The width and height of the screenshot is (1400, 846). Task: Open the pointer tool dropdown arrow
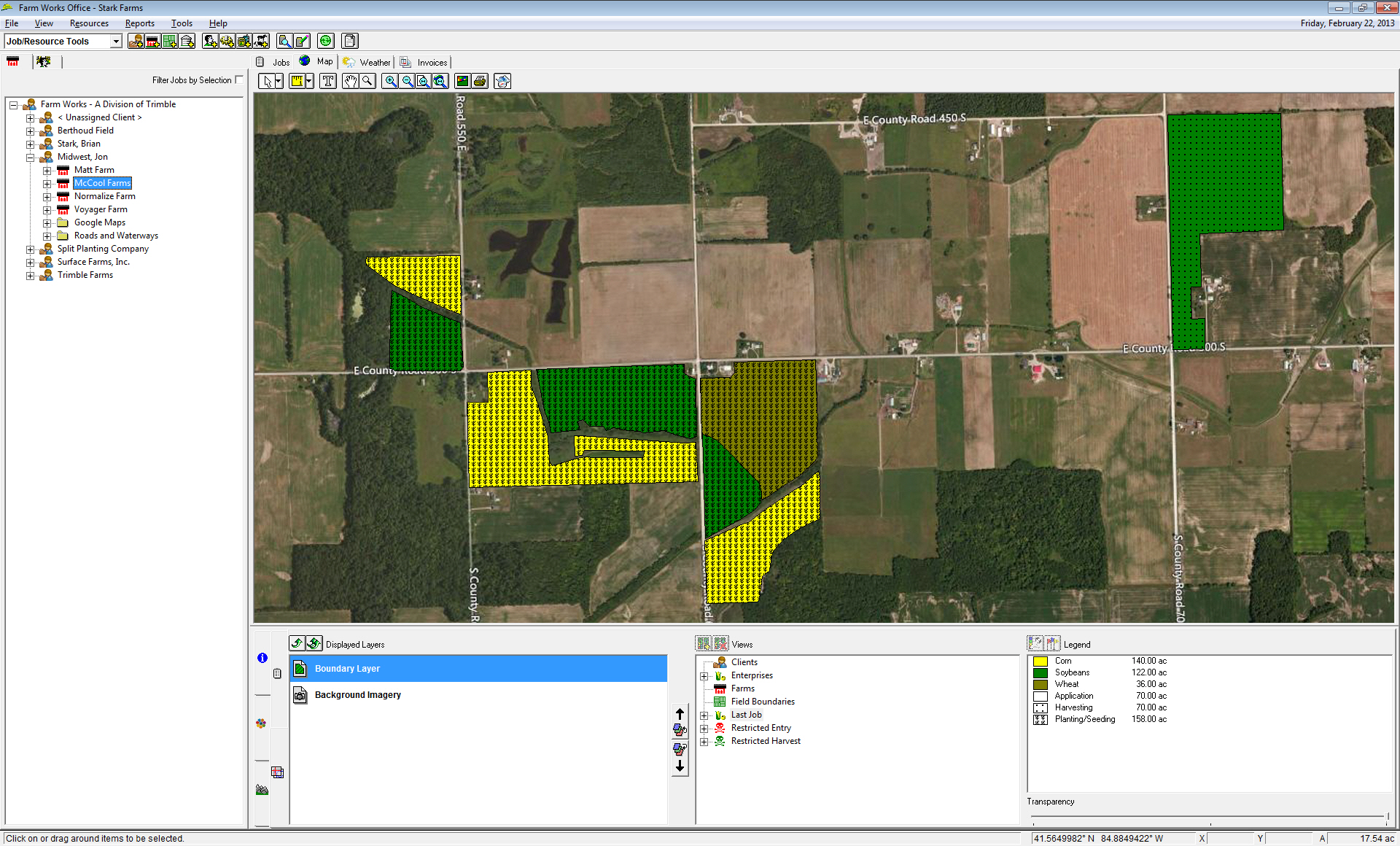pyautogui.click(x=279, y=81)
